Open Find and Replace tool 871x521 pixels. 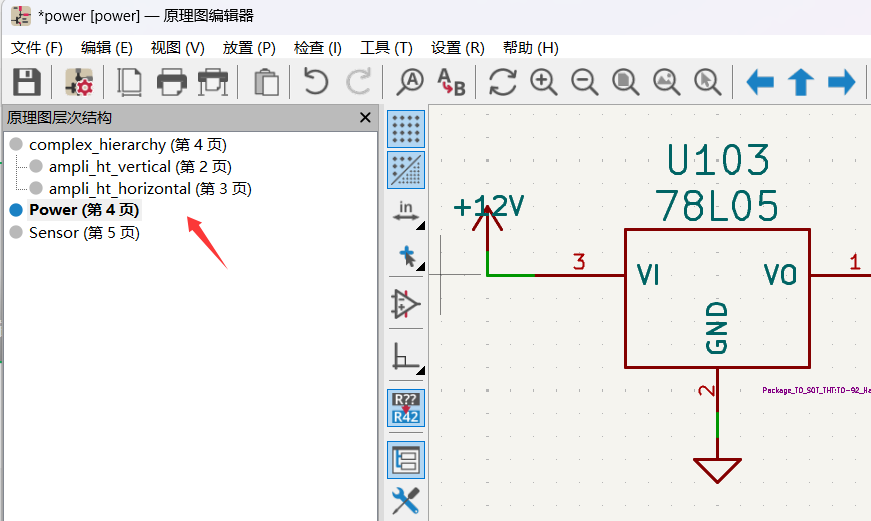(450, 82)
